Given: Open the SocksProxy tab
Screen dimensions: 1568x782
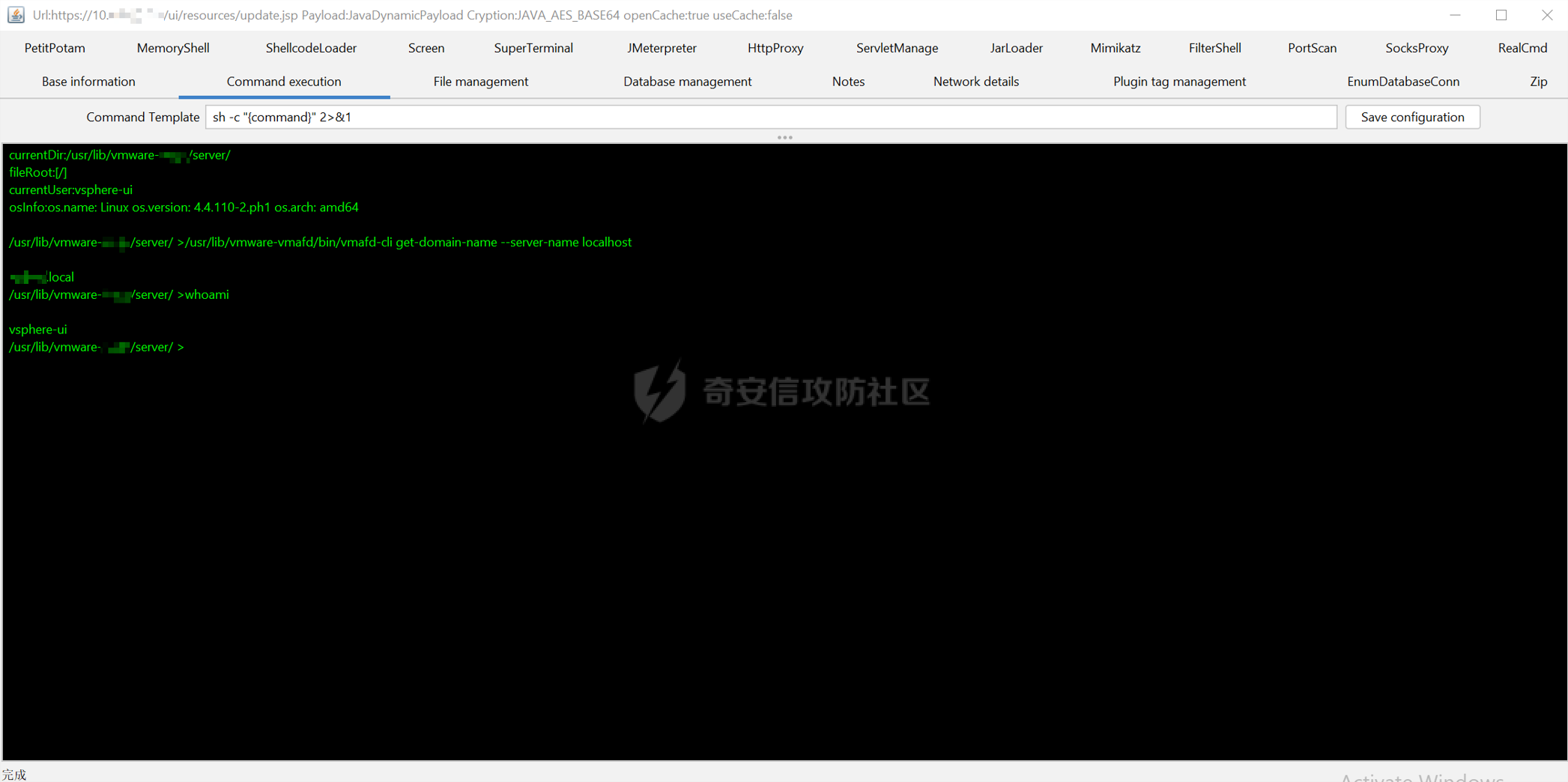Looking at the screenshot, I should pyautogui.click(x=1417, y=48).
